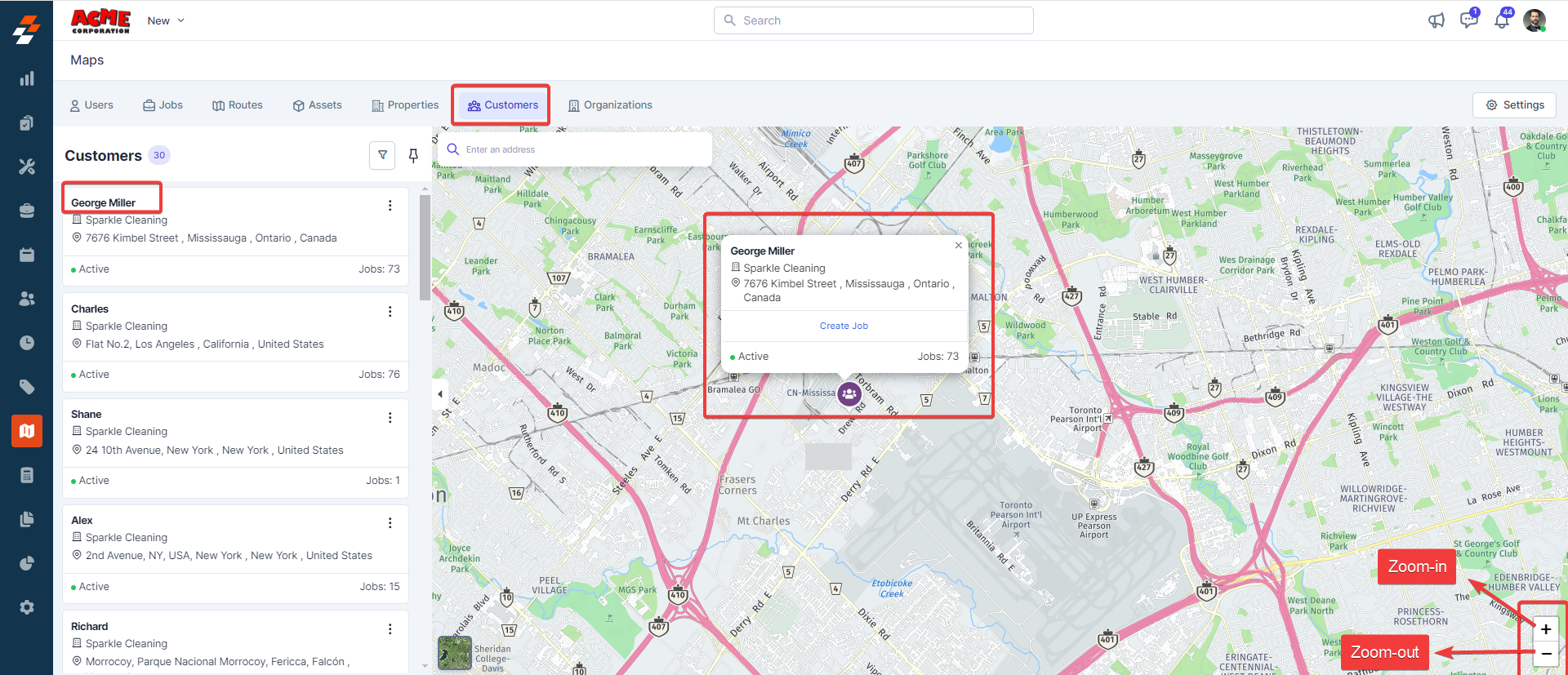Screen dimensions: 1568x675
Task: Select George Miller in the customer list
Action: [x=103, y=203]
